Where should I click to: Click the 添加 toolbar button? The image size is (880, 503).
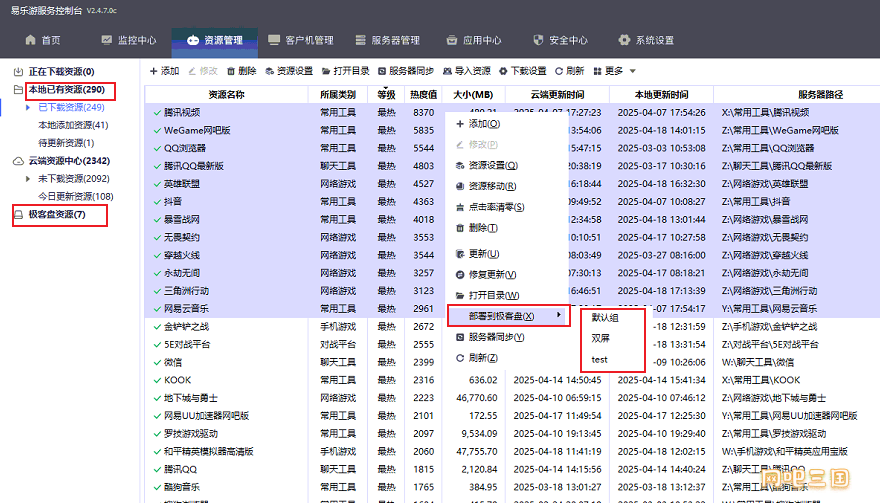[x=164, y=71]
